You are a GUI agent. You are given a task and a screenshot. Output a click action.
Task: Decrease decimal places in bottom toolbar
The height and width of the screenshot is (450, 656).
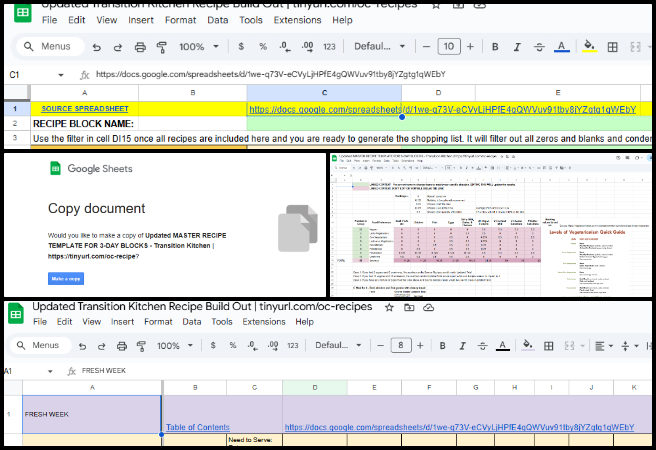[x=252, y=345]
